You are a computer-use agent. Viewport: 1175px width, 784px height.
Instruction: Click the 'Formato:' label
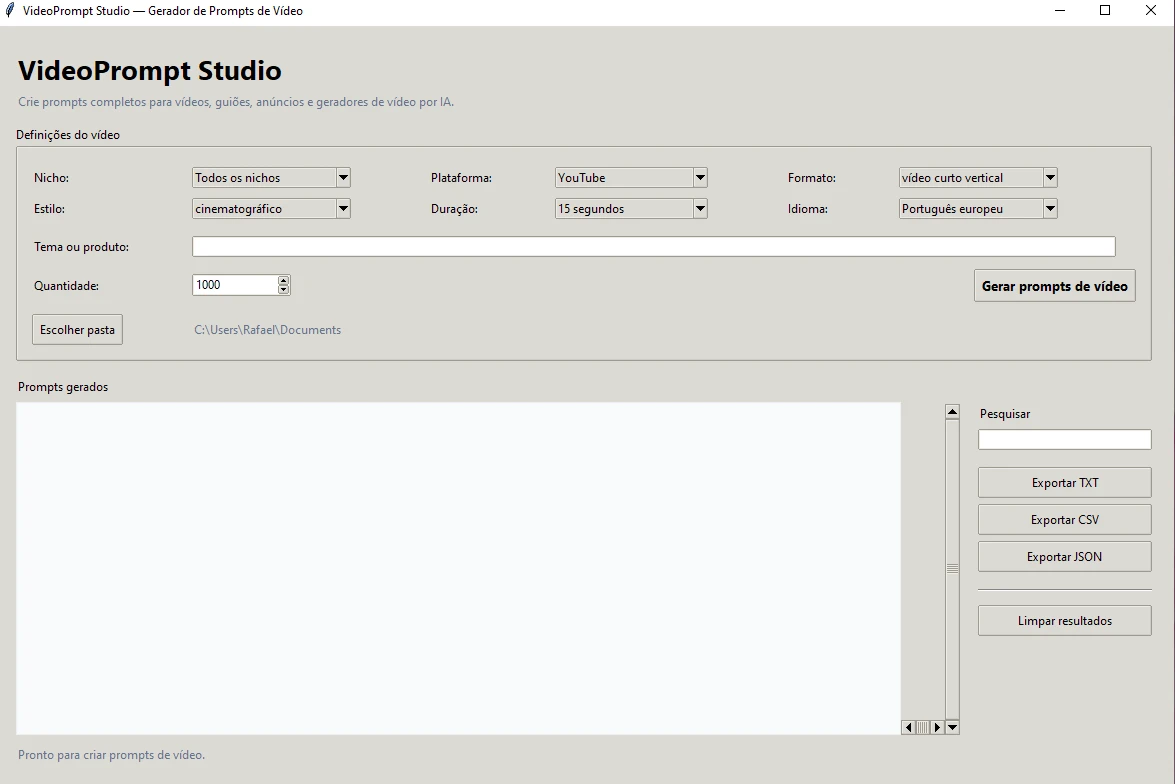(x=812, y=178)
